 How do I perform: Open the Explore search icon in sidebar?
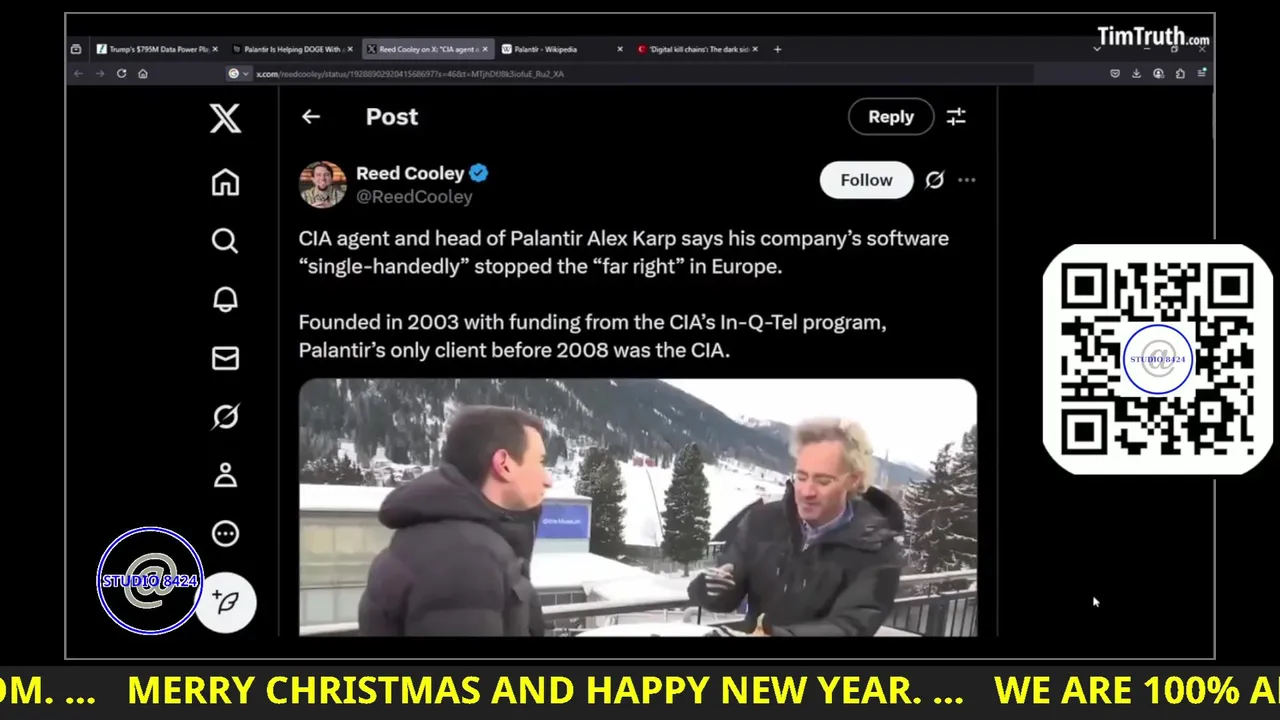coord(225,241)
